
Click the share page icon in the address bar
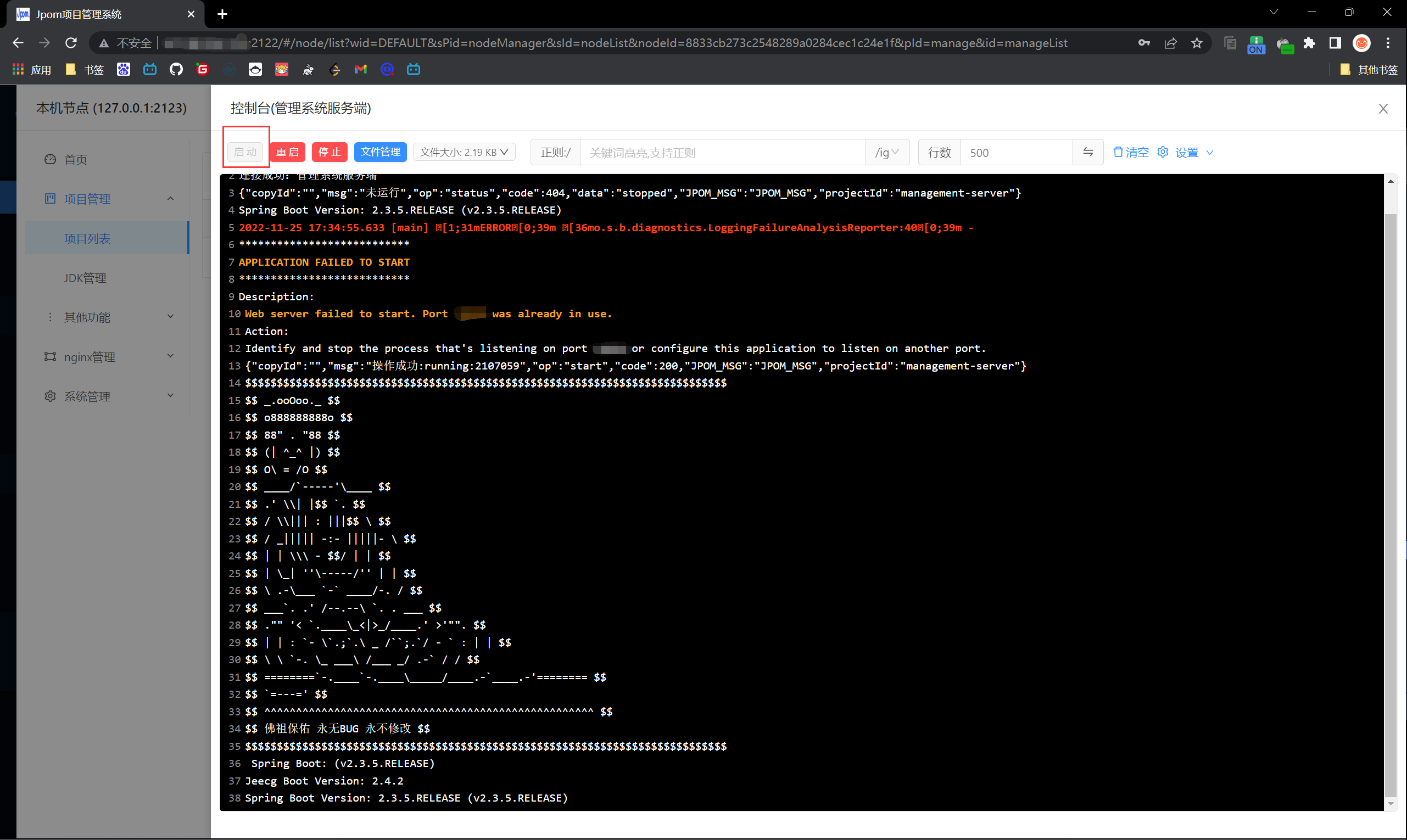coord(1170,43)
